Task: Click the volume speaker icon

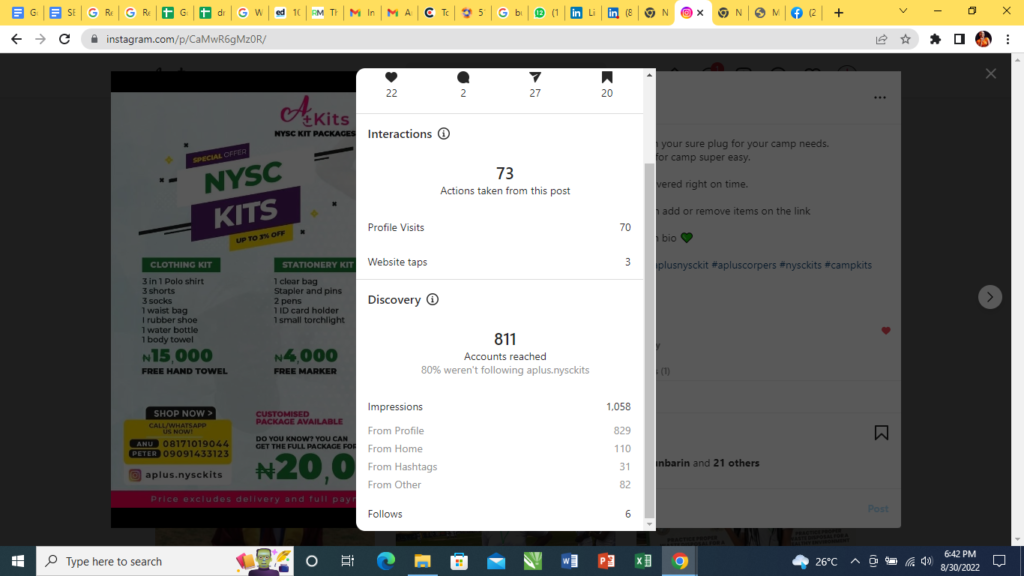Action: [x=926, y=561]
